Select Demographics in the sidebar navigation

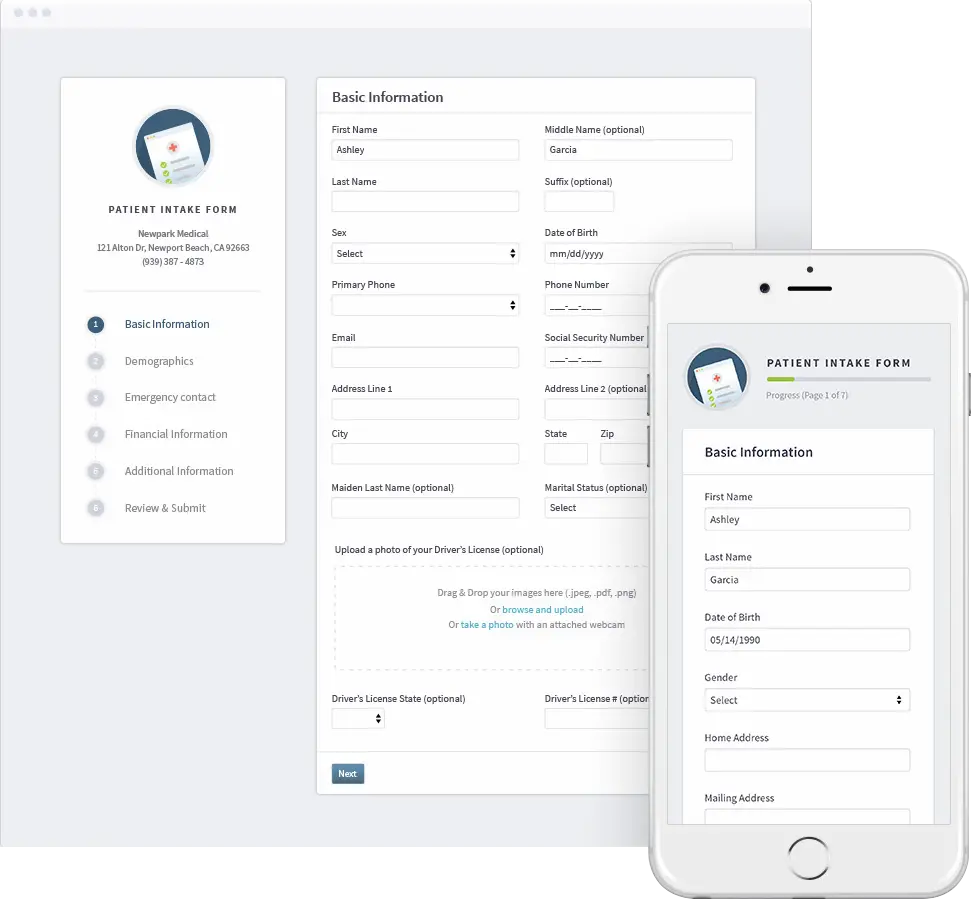click(160, 361)
